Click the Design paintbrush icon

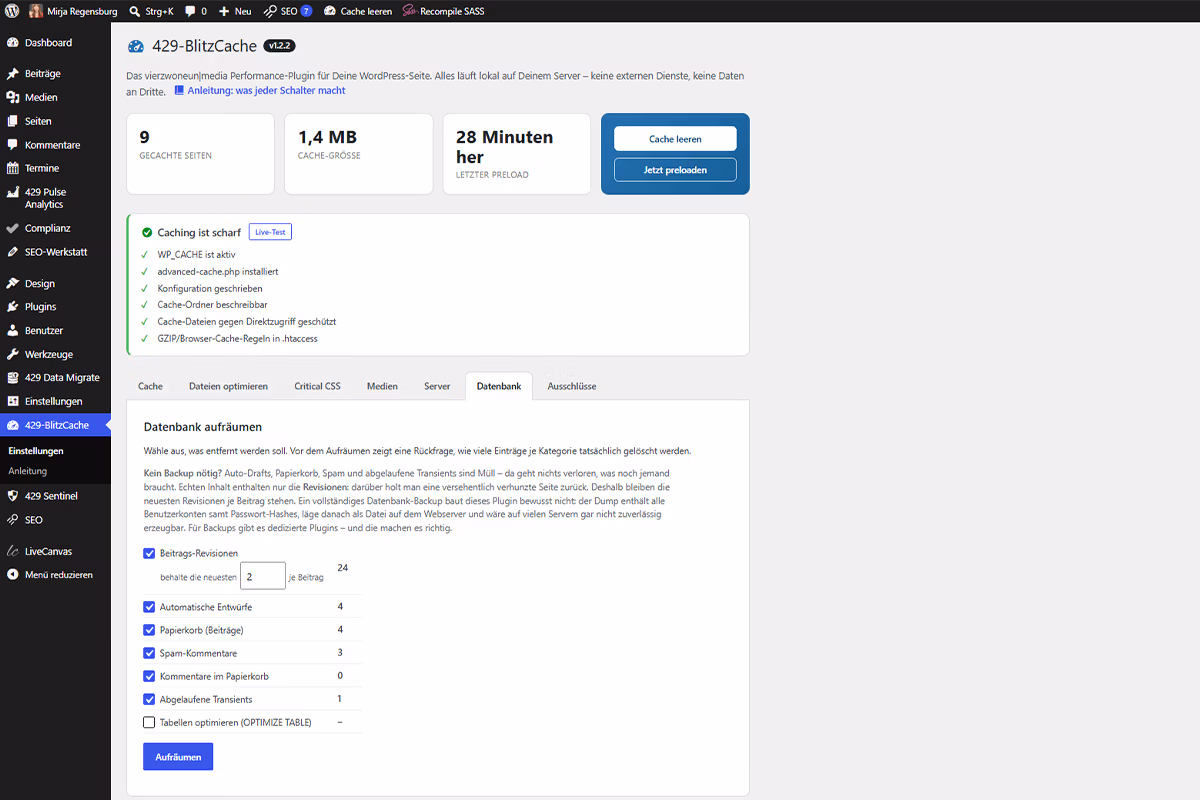[x=13, y=283]
